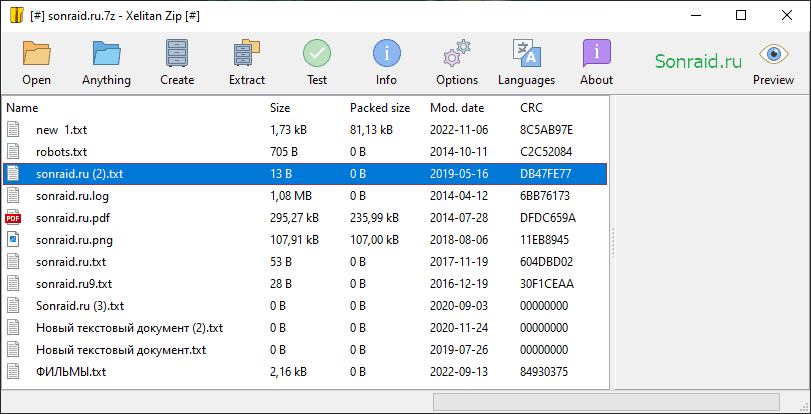Click the Create archive cabinet icon
This screenshot has height=414, width=811.
tap(177, 53)
